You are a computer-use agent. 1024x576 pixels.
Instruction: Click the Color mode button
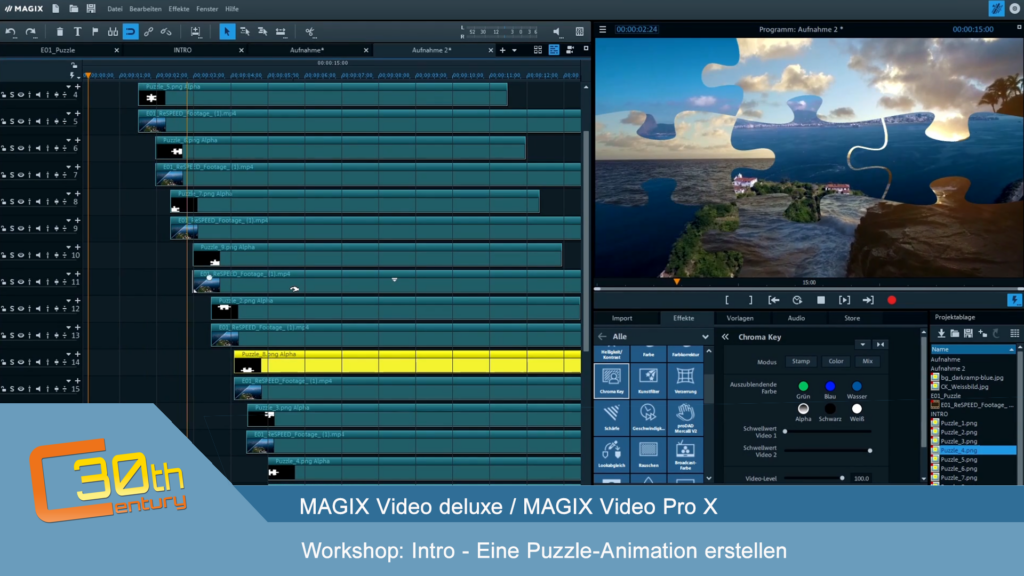point(836,361)
